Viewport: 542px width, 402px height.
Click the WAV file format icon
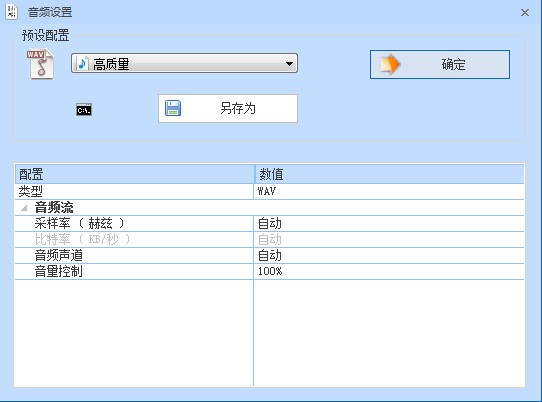40,64
